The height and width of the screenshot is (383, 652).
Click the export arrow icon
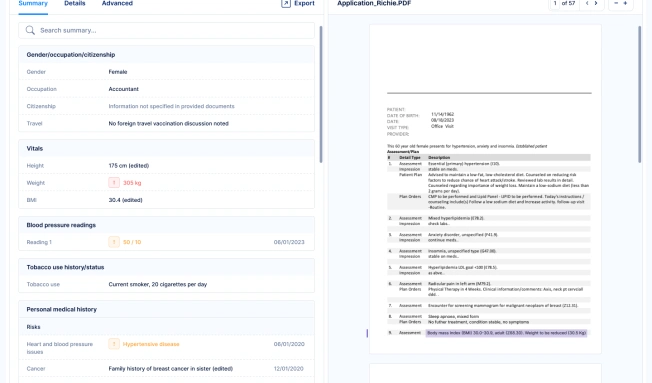pyautogui.click(x=286, y=3)
